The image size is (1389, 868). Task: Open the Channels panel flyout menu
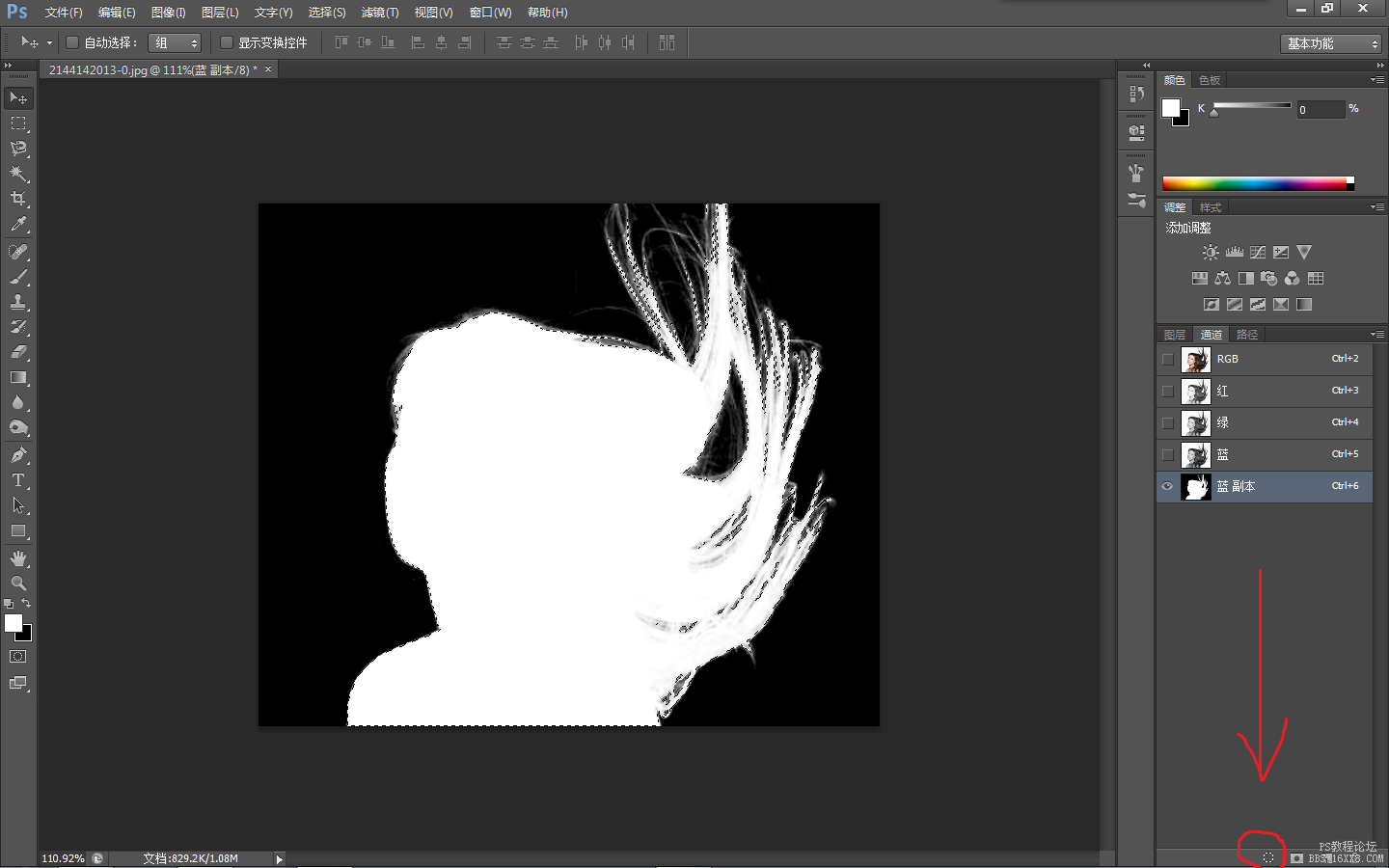[1377, 335]
